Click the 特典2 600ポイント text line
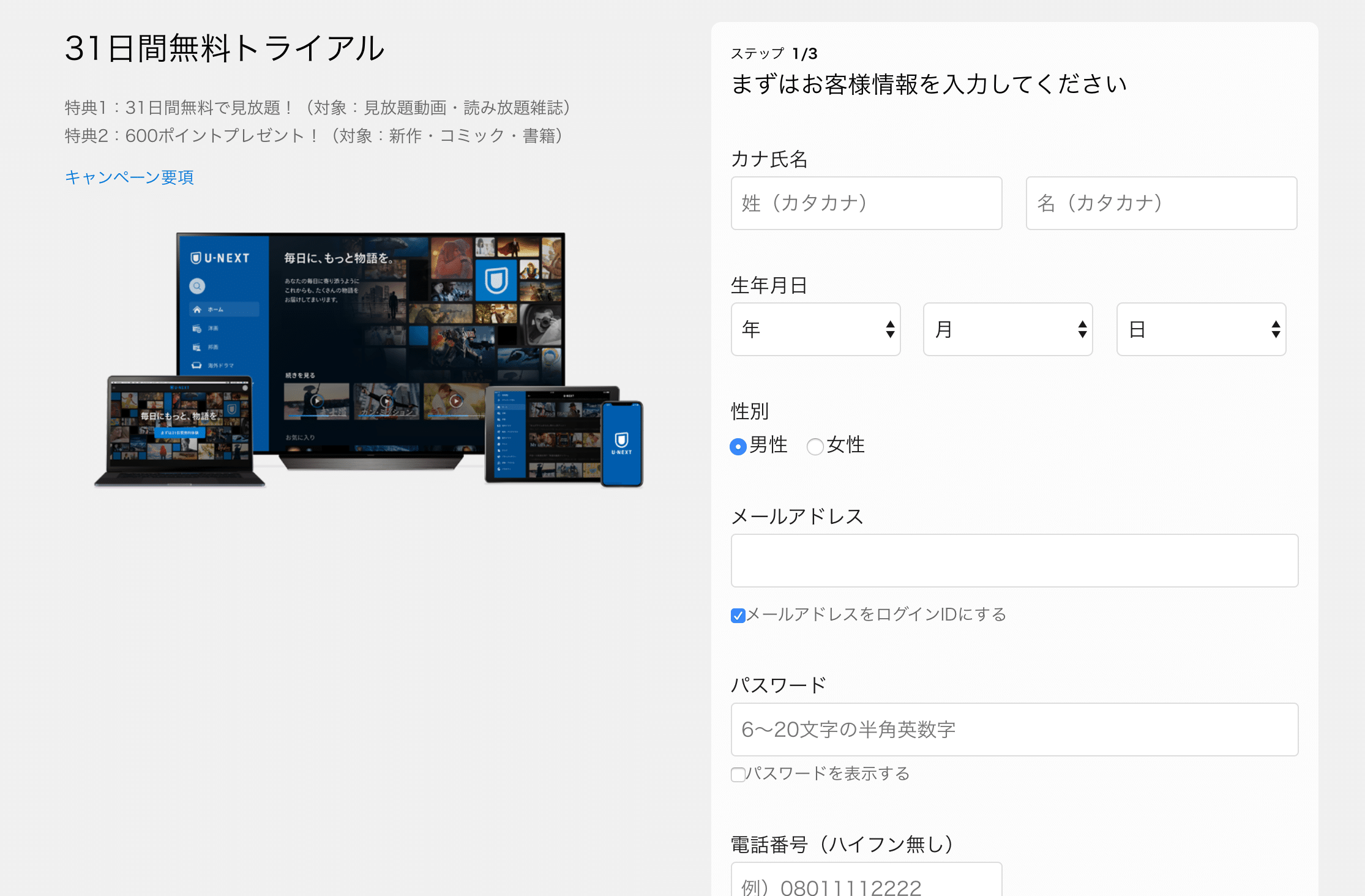Screen dimensions: 1365x896 [x=314, y=136]
